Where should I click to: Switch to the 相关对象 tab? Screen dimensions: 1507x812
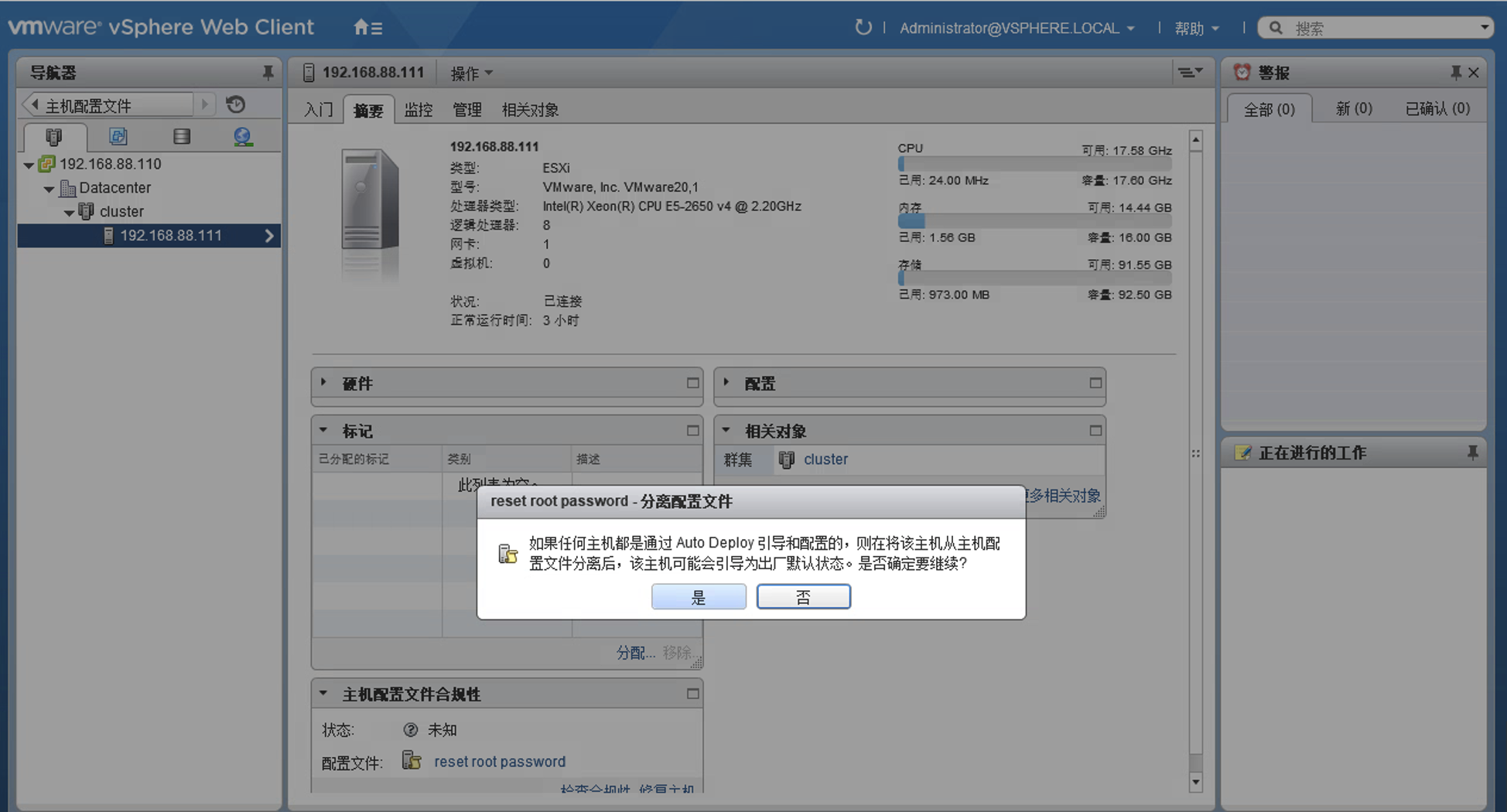tap(530, 110)
